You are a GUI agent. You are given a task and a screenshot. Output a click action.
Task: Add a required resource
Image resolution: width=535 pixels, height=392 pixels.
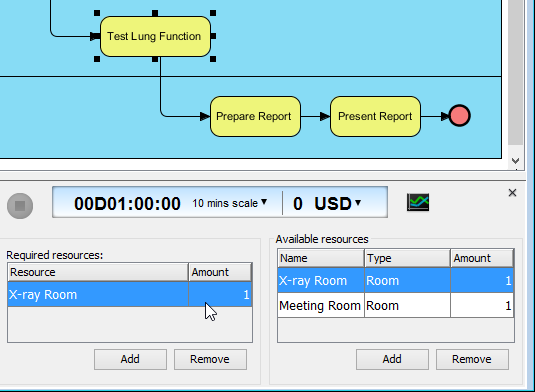tap(130, 359)
